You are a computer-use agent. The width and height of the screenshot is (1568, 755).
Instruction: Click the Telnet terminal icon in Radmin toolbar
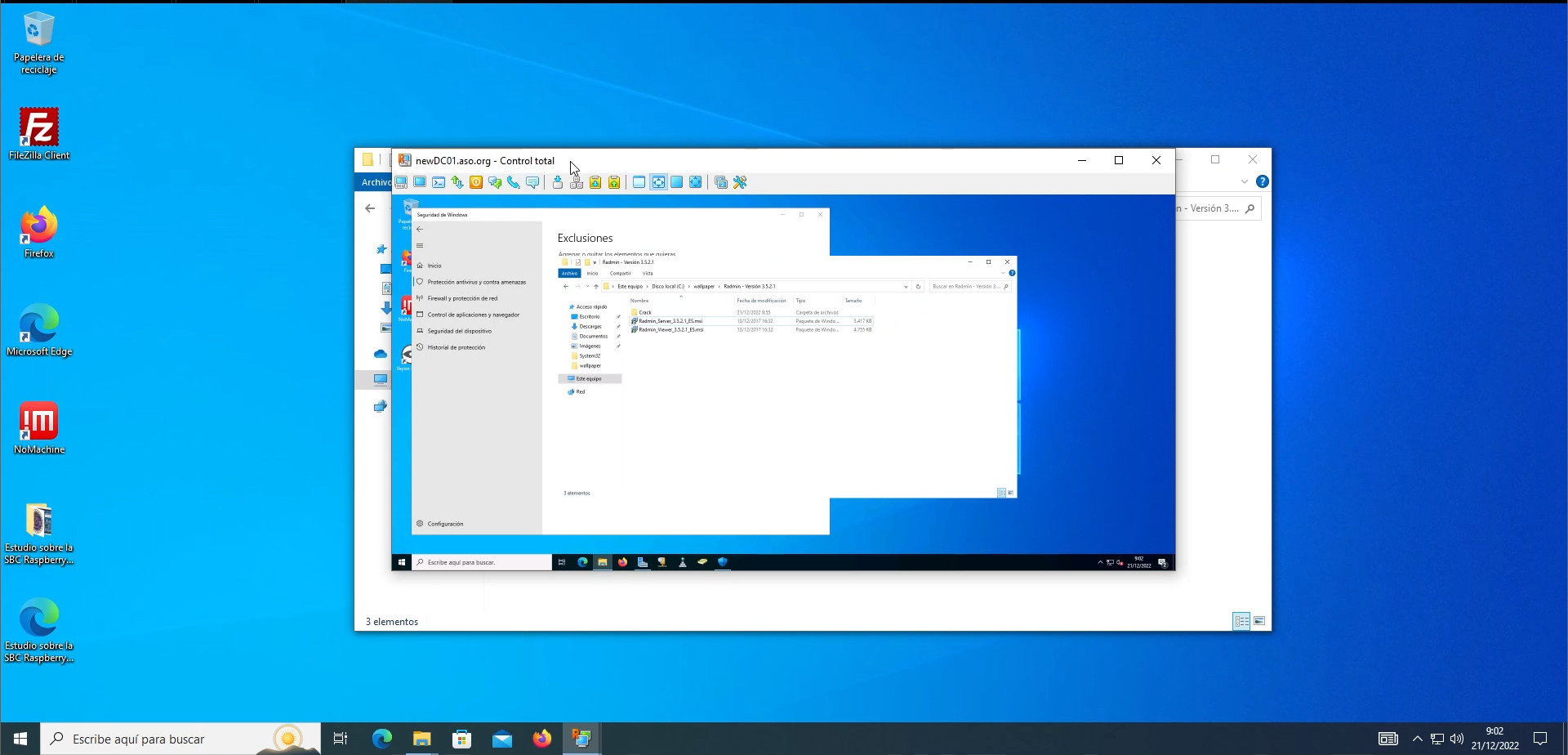pos(439,182)
